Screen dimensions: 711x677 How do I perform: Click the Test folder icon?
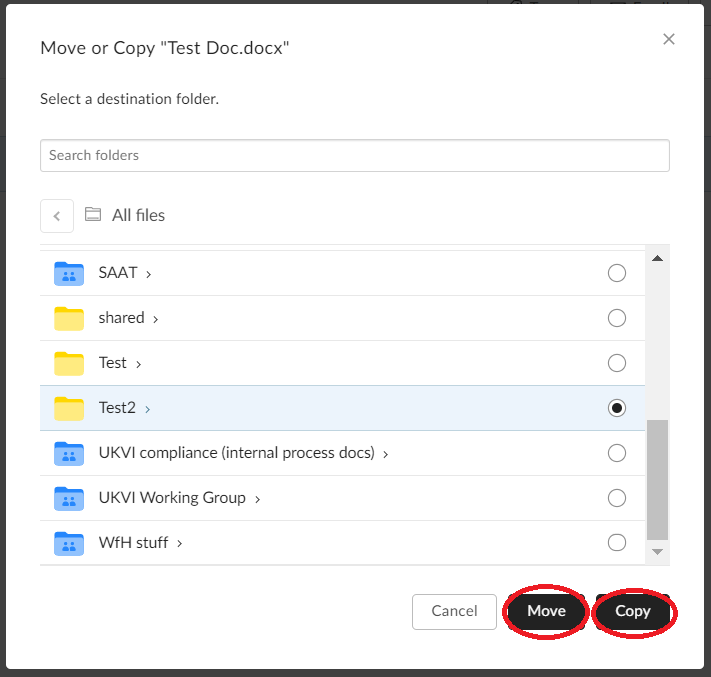pos(69,363)
